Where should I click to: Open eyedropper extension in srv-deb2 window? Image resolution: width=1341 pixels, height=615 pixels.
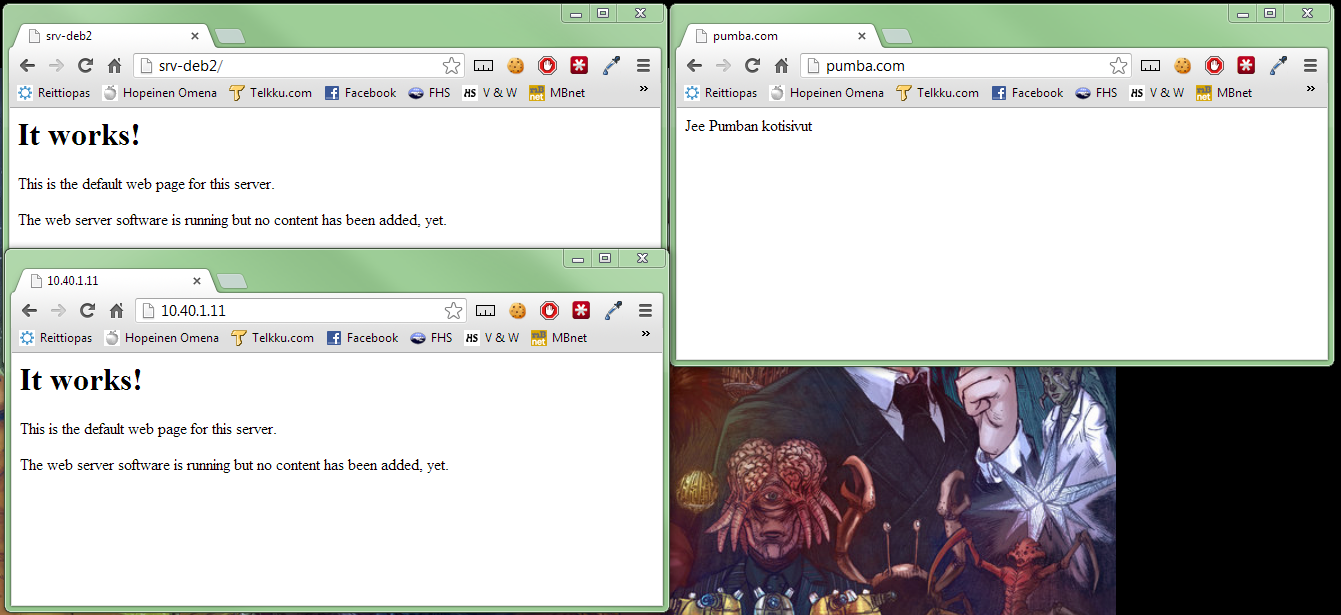611,66
